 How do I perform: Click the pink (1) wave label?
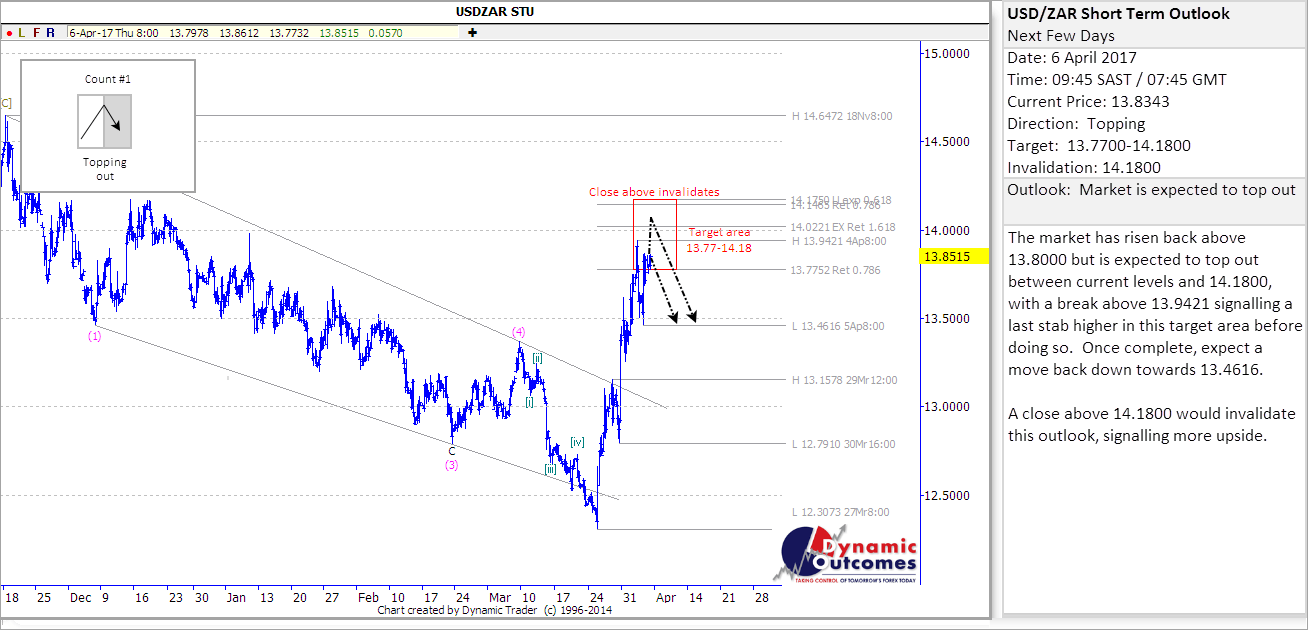click(x=94, y=336)
